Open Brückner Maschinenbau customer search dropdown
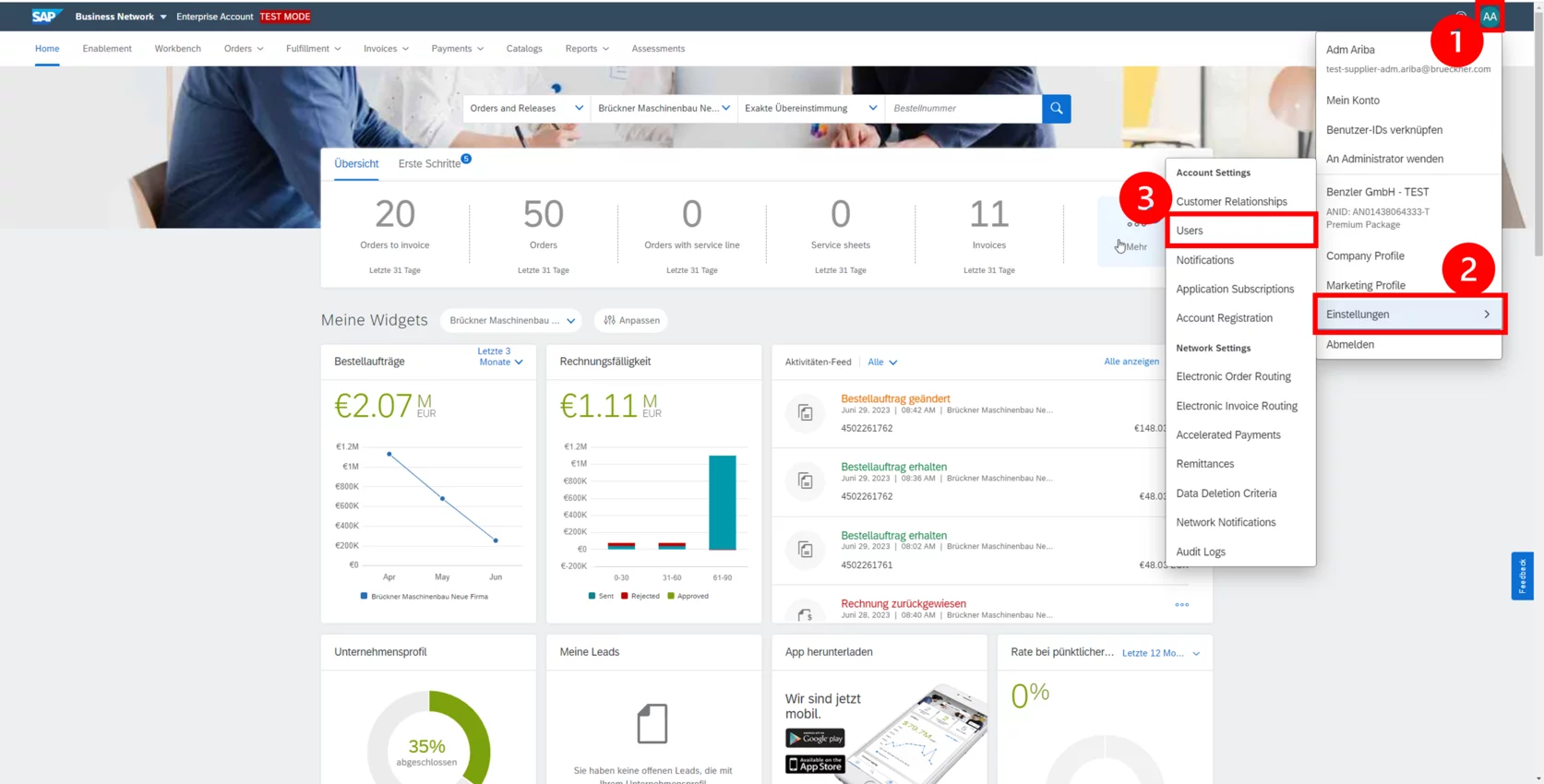1544x784 pixels. (664, 108)
